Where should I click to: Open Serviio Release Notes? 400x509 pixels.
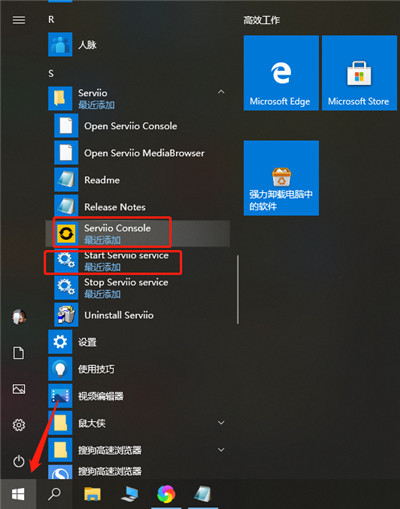coord(137,207)
